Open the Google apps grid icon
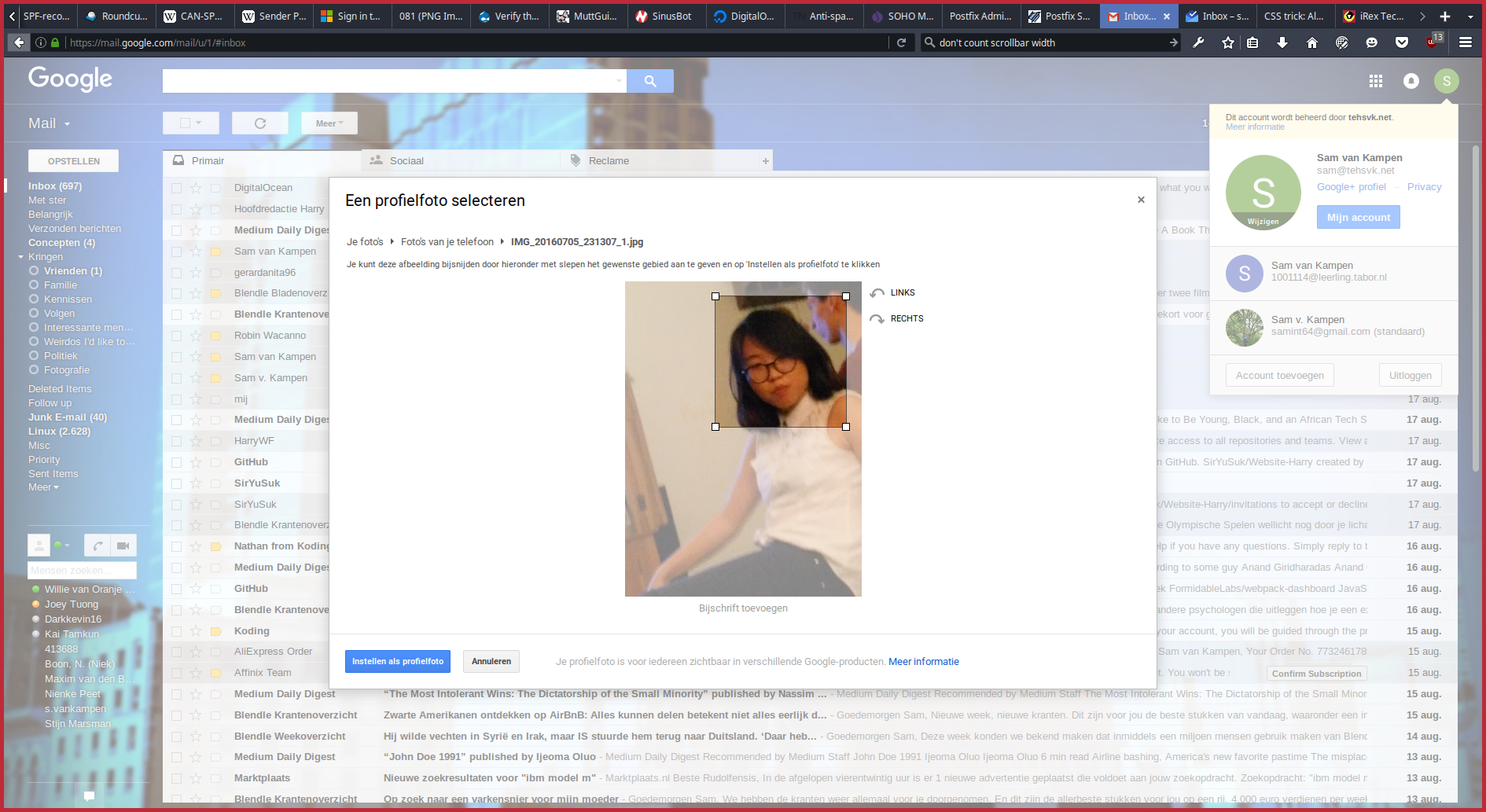Viewport: 1486px width, 812px height. point(1375,81)
